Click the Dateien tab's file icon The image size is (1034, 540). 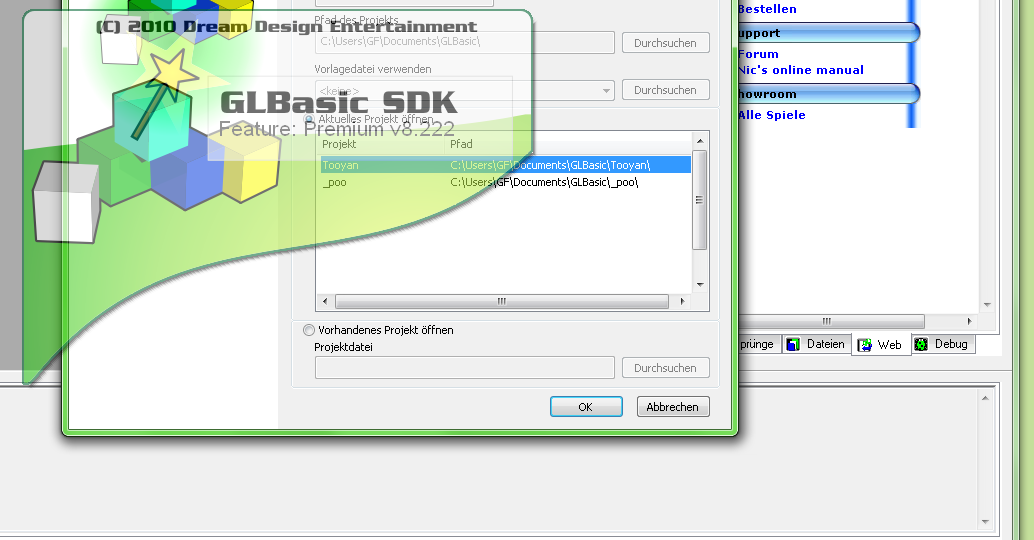[x=793, y=344]
